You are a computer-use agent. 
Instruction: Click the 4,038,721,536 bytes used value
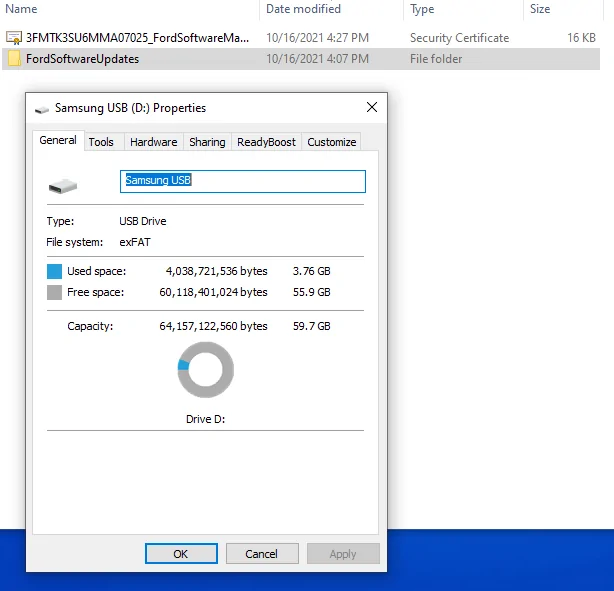[217, 271]
